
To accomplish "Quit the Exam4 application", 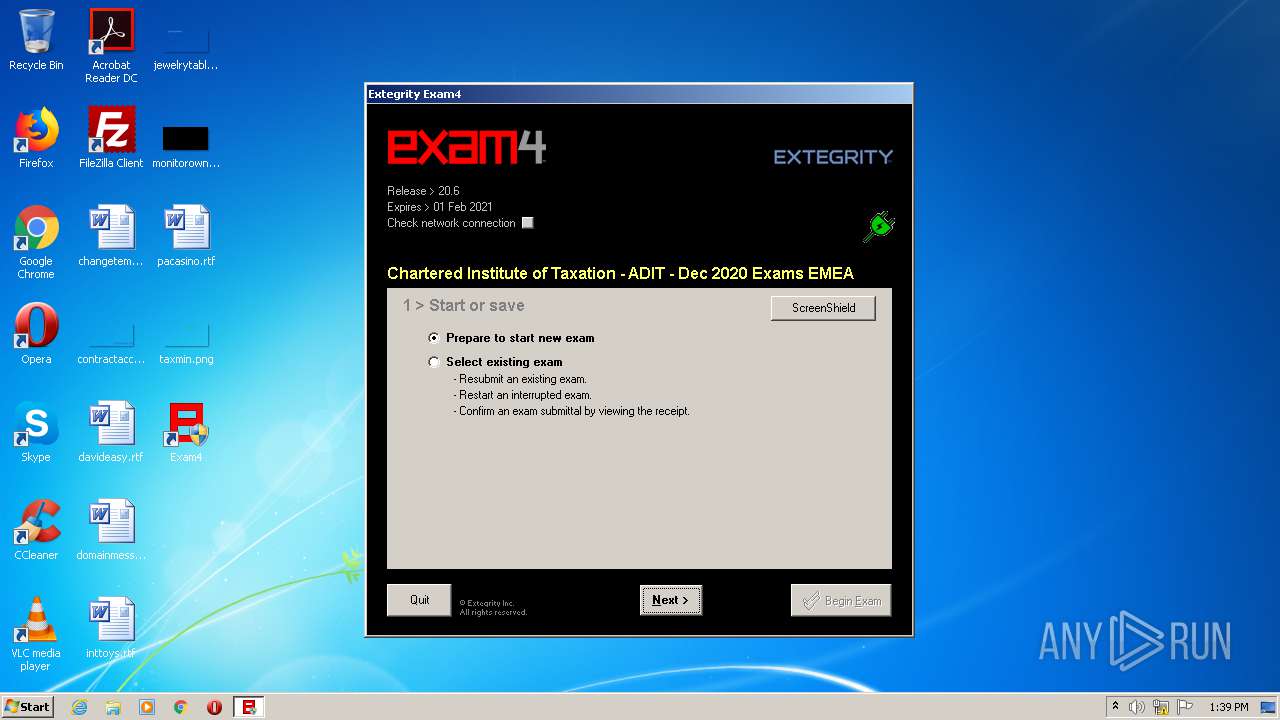I will click(419, 600).
